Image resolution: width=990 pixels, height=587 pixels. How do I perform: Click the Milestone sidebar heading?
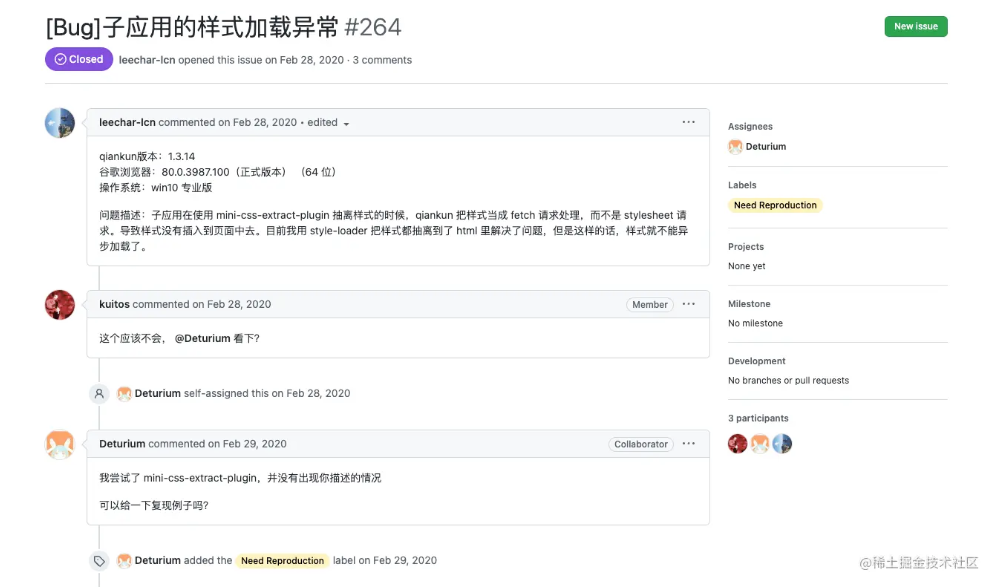point(749,304)
